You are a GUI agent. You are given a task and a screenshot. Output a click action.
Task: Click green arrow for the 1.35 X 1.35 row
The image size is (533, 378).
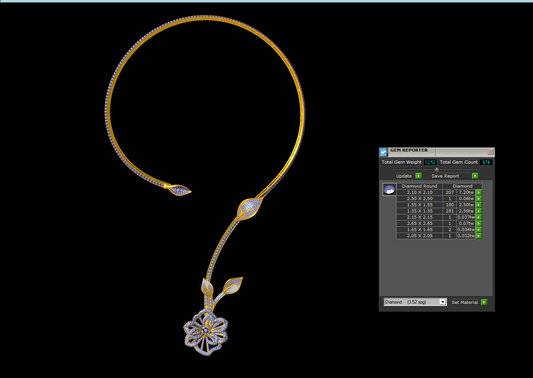click(479, 211)
